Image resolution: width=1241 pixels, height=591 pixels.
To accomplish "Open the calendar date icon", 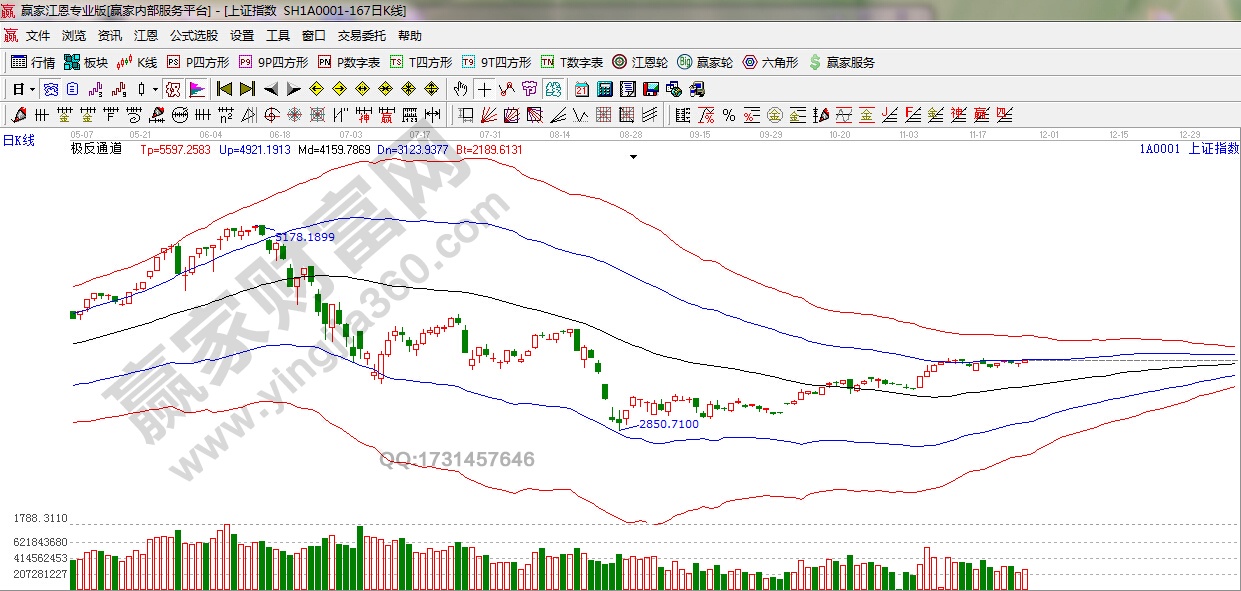I will pyautogui.click(x=582, y=89).
